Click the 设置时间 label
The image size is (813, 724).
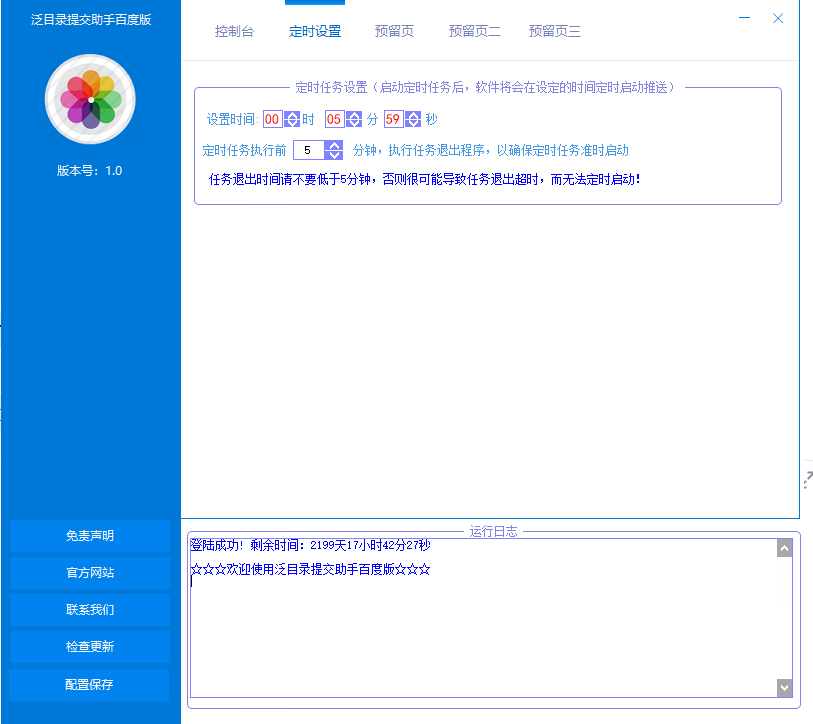click(232, 119)
